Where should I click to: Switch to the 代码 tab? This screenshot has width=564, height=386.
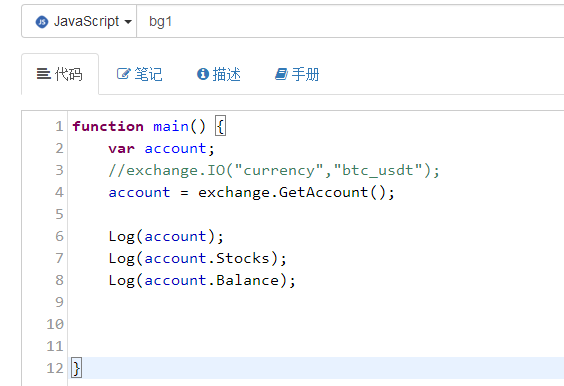(x=60, y=74)
